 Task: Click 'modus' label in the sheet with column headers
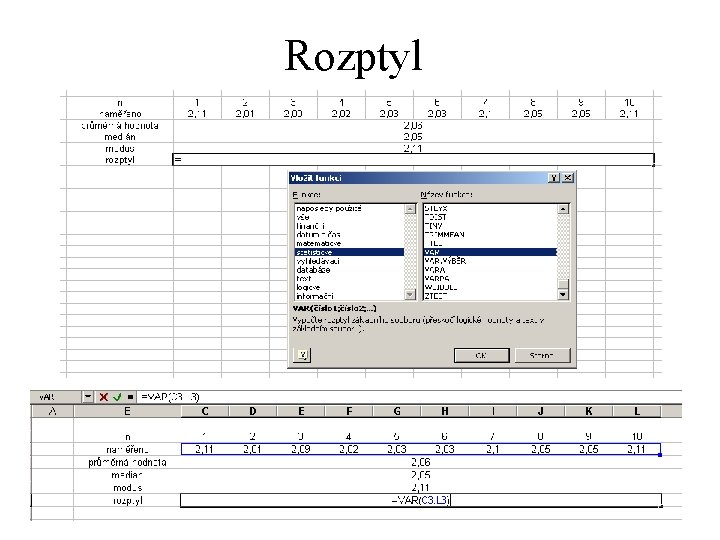click(127, 487)
